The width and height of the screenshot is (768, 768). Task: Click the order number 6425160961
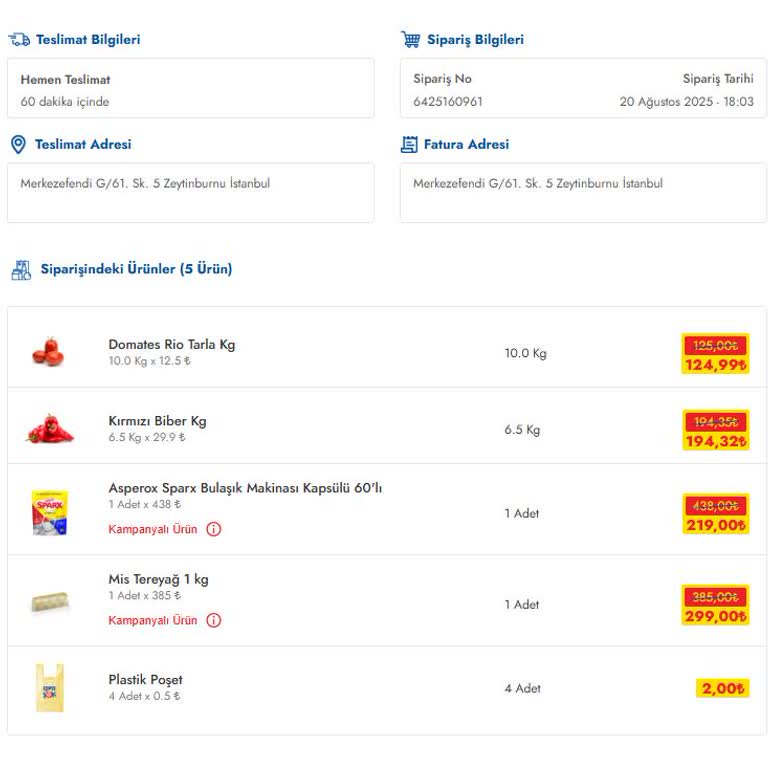pos(448,102)
